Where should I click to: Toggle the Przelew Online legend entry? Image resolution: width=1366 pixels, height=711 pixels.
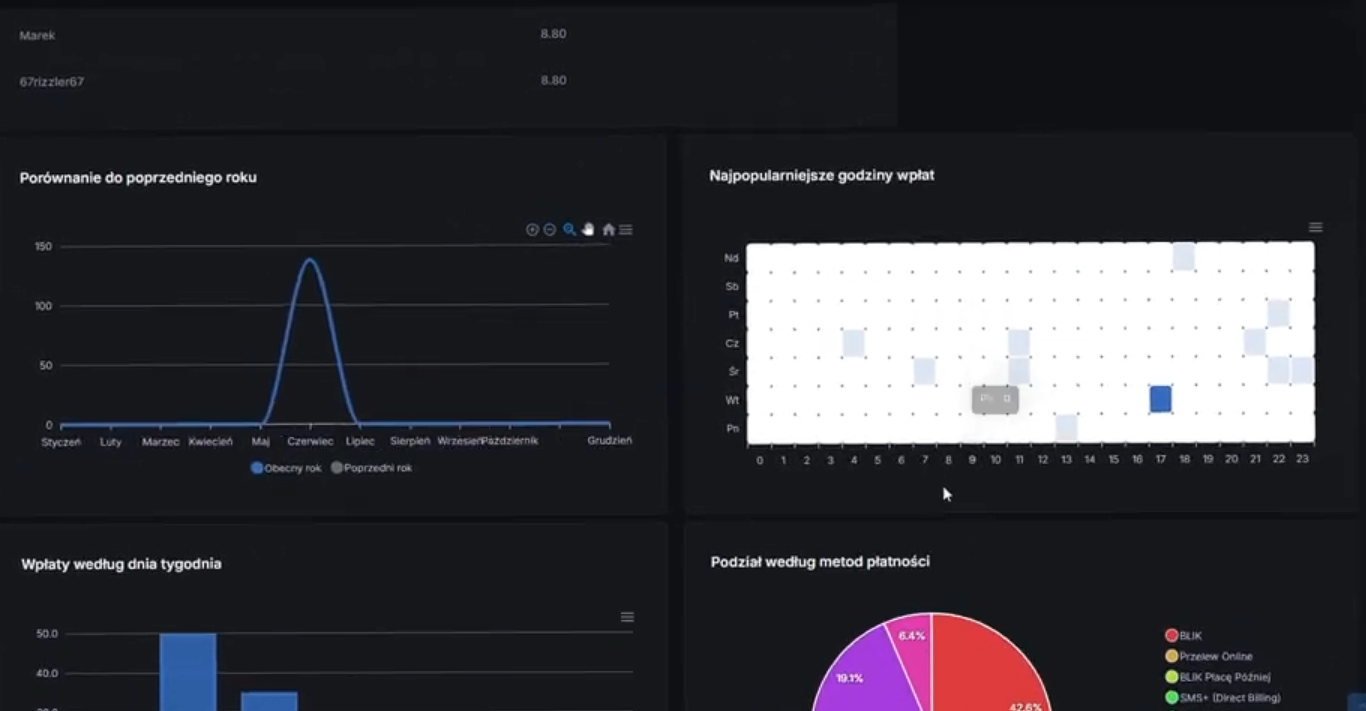(1209, 656)
